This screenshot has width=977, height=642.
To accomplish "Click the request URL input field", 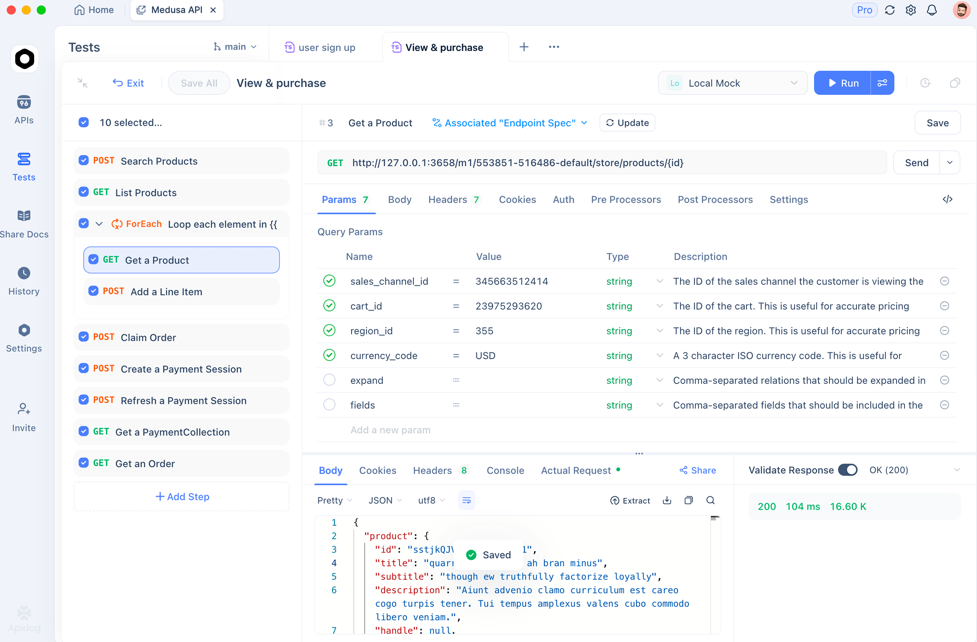I will click(x=600, y=161).
